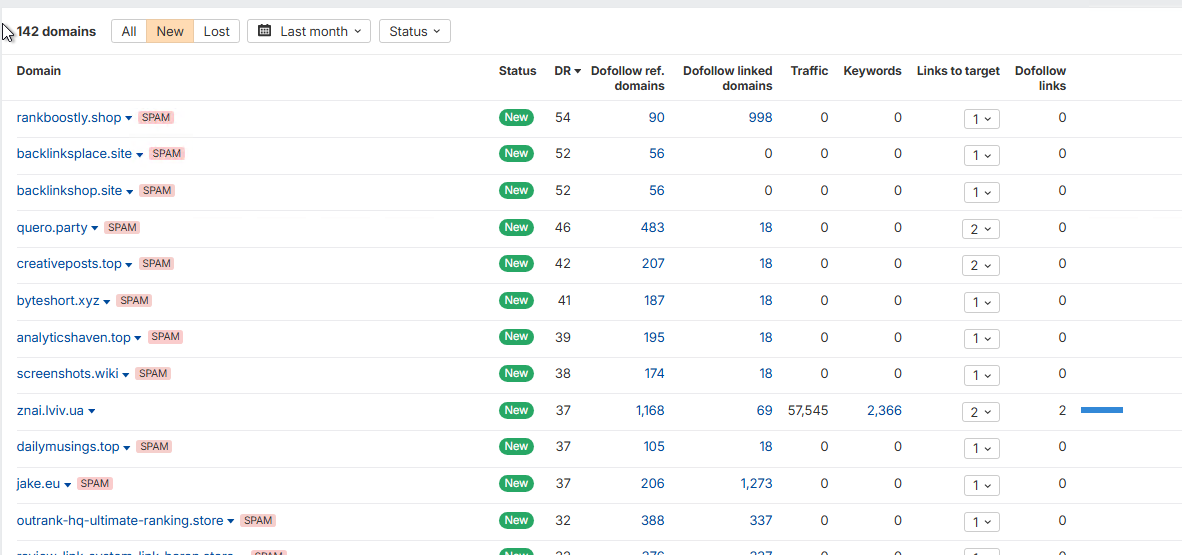Viewport: 1182px width, 556px height.
Task: Expand the arrow next to backlinksplace.site
Action: coord(139,154)
